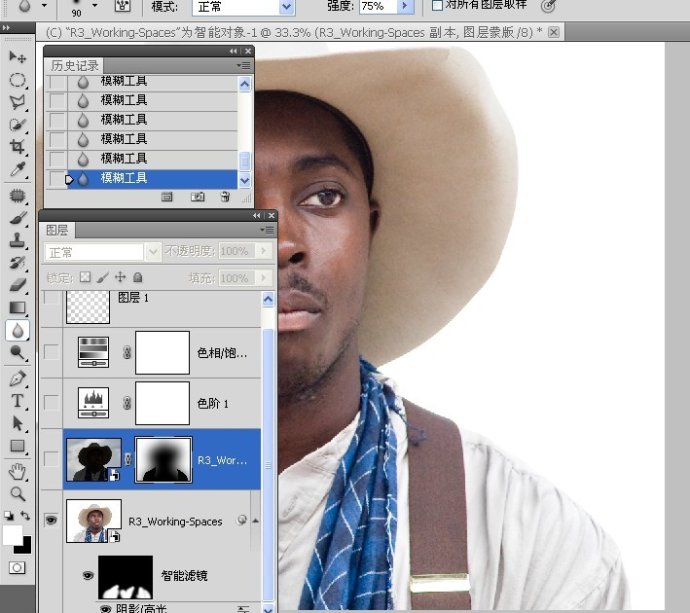Open Layers panel options menu

pyautogui.click(x=267, y=230)
